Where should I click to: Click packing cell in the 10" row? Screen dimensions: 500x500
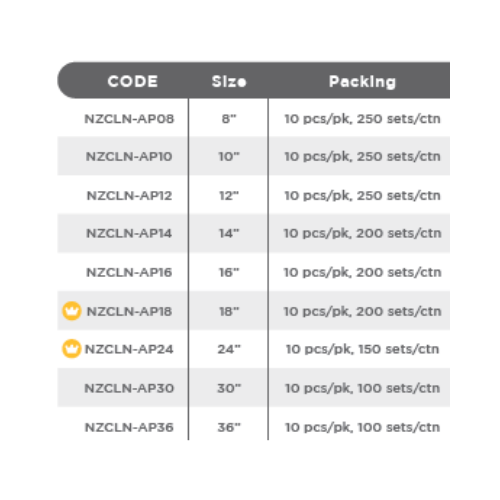click(x=362, y=156)
